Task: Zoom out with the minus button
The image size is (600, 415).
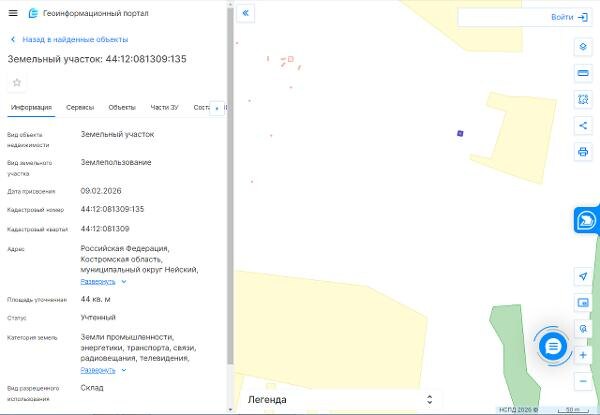Action: [x=583, y=381]
